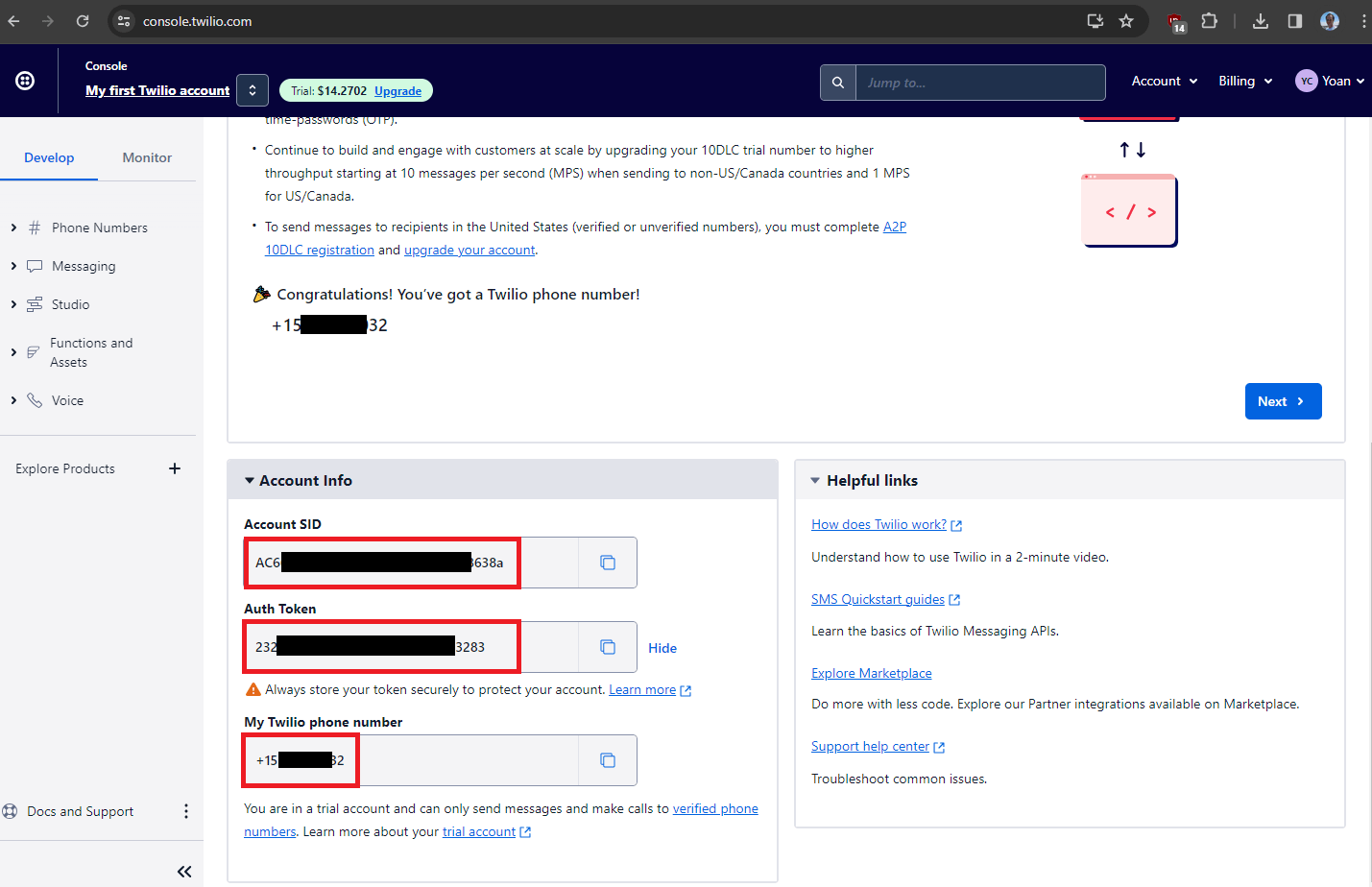Open Docs and Support options menu

186,811
